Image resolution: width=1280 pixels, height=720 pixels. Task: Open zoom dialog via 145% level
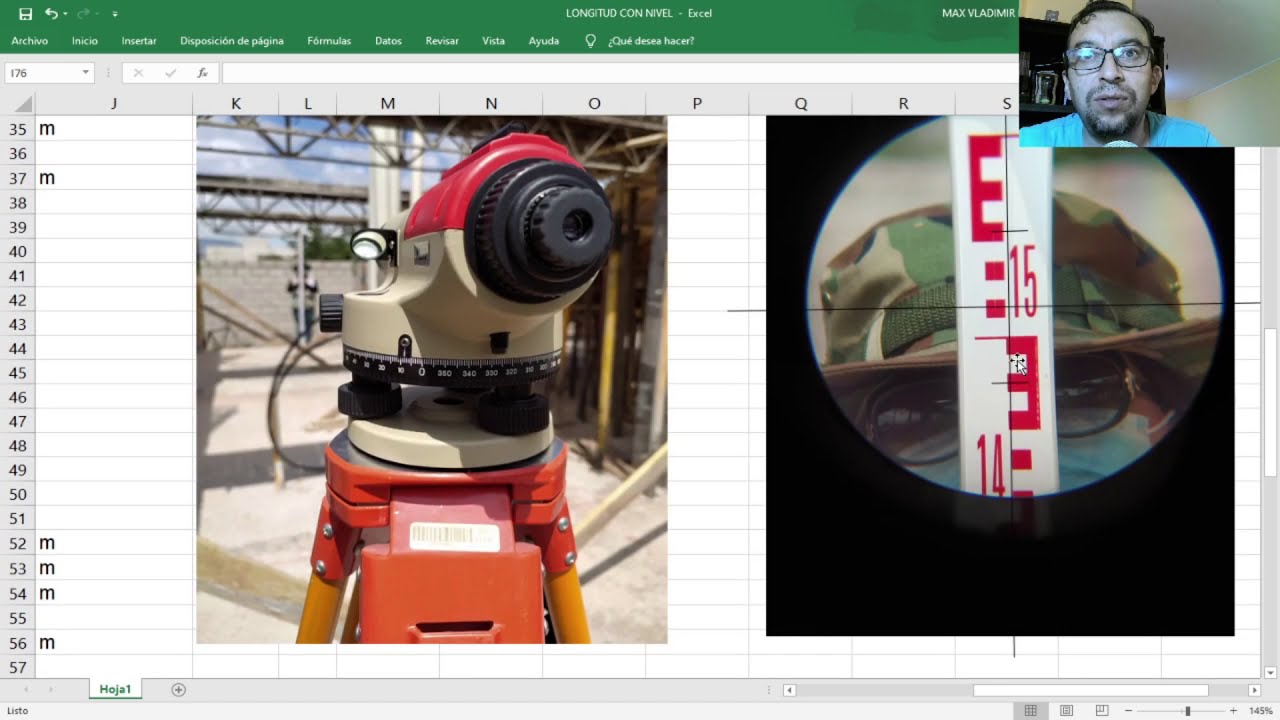pos(1260,711)
